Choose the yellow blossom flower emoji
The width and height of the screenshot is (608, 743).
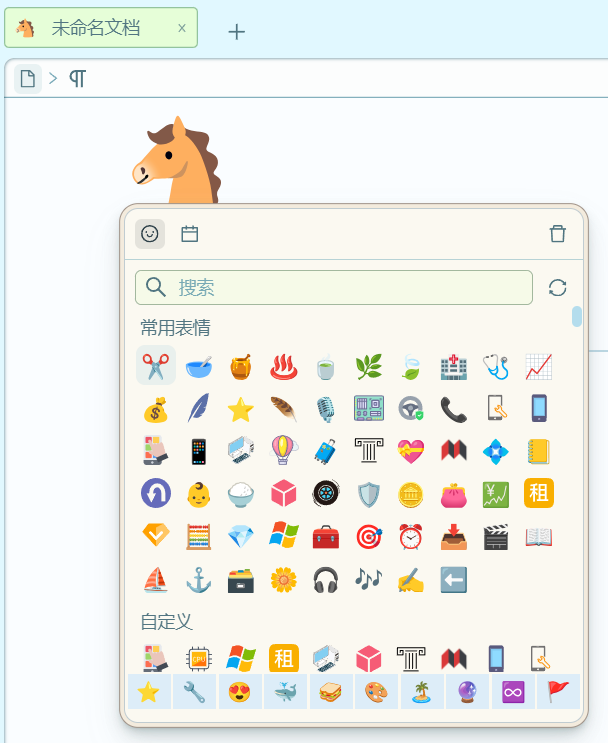(x=283, y=580)
